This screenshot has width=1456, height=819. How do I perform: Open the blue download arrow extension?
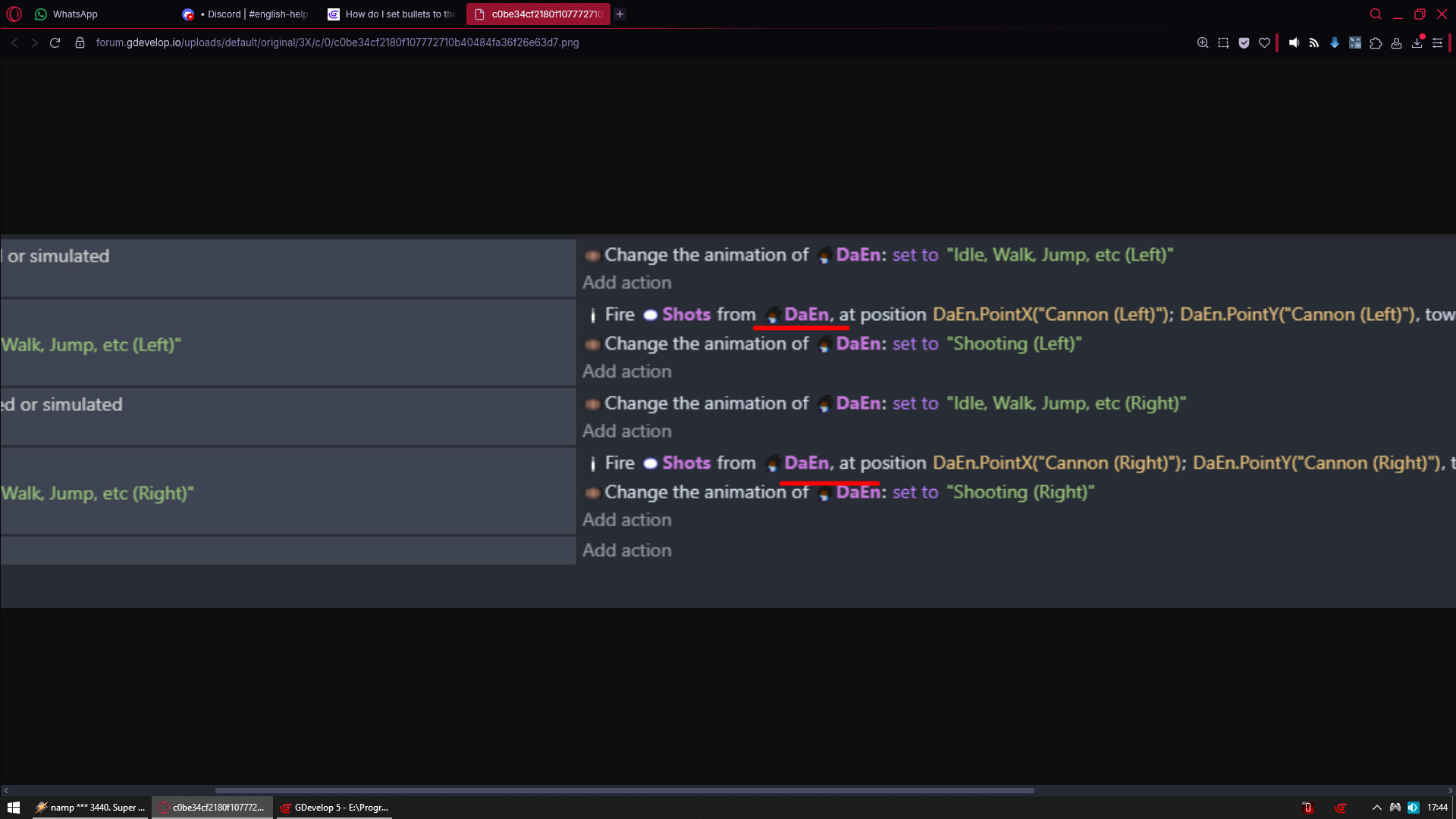tap(1335, 43)
